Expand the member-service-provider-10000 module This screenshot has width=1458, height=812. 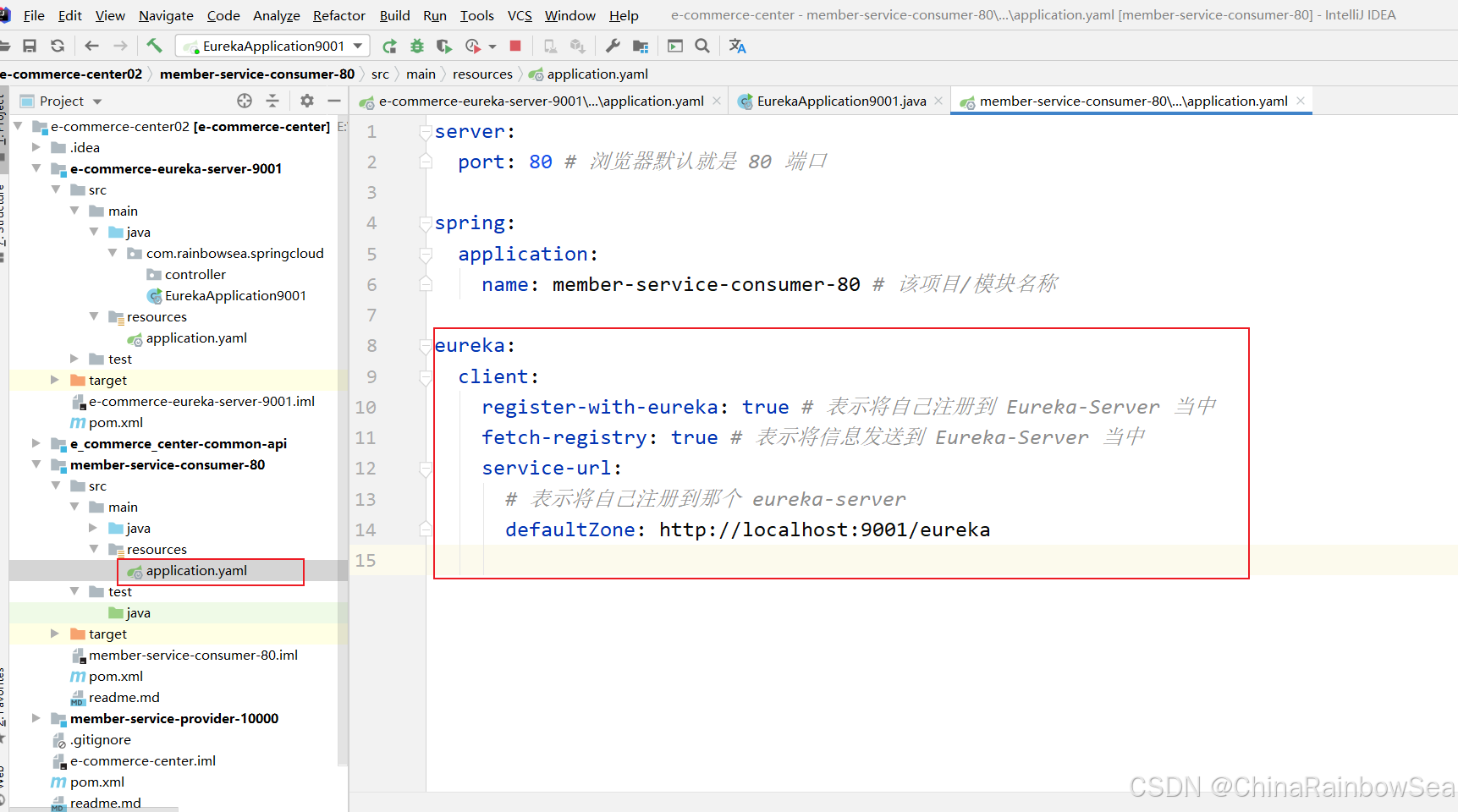coord(36,718)
